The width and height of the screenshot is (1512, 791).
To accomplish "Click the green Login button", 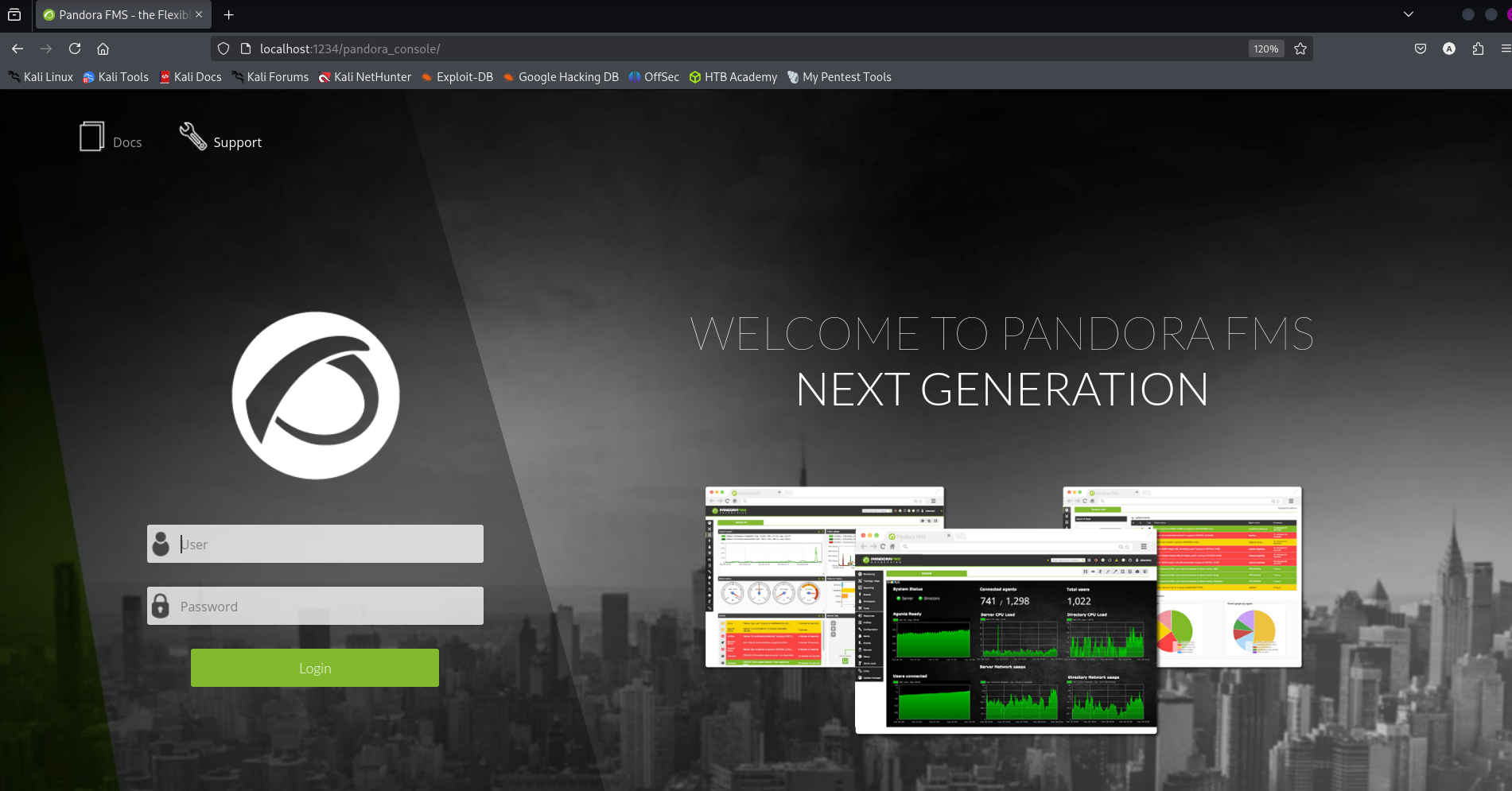I will (315, 668).
